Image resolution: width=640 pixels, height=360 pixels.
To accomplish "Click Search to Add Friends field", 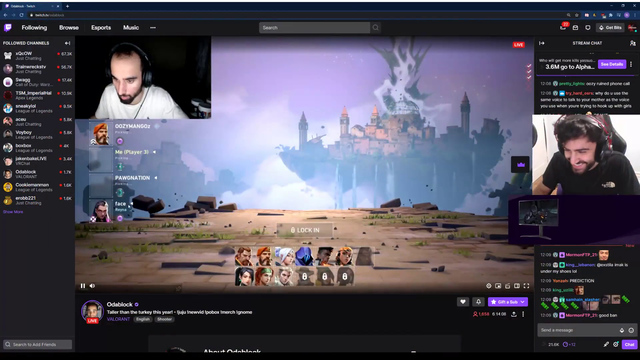I will coord(38,344).
